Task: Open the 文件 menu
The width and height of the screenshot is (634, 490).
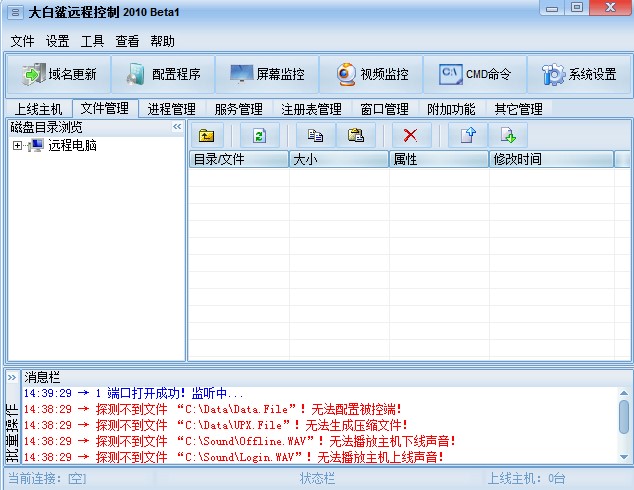Action: pos(23,41)
